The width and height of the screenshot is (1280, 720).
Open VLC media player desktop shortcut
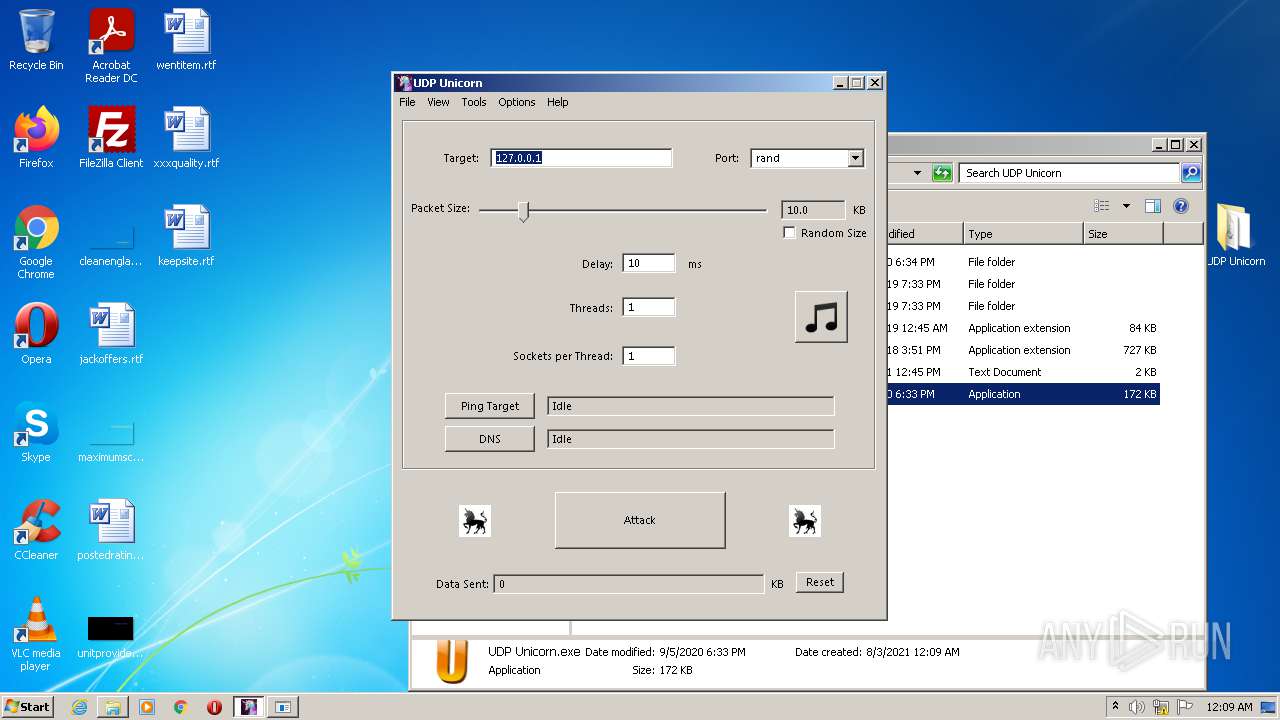pos(36,634)
